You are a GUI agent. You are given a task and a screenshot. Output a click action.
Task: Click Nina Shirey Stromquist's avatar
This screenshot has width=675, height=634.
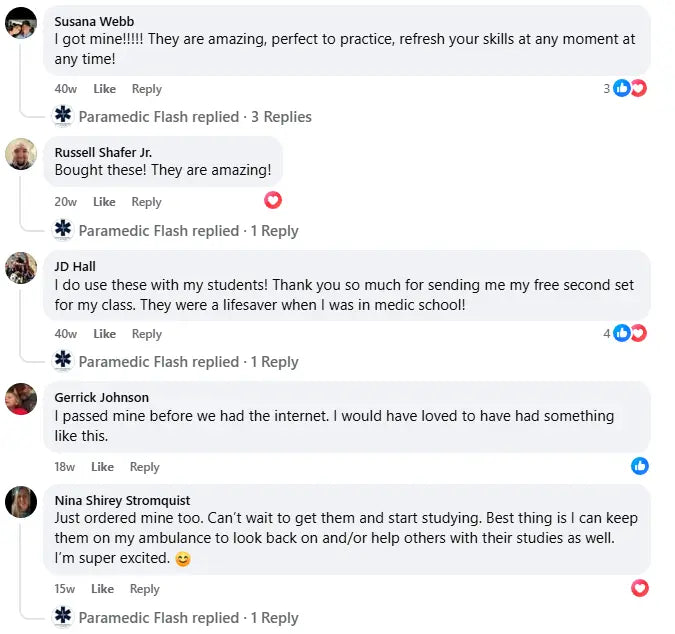click(21, 502)
